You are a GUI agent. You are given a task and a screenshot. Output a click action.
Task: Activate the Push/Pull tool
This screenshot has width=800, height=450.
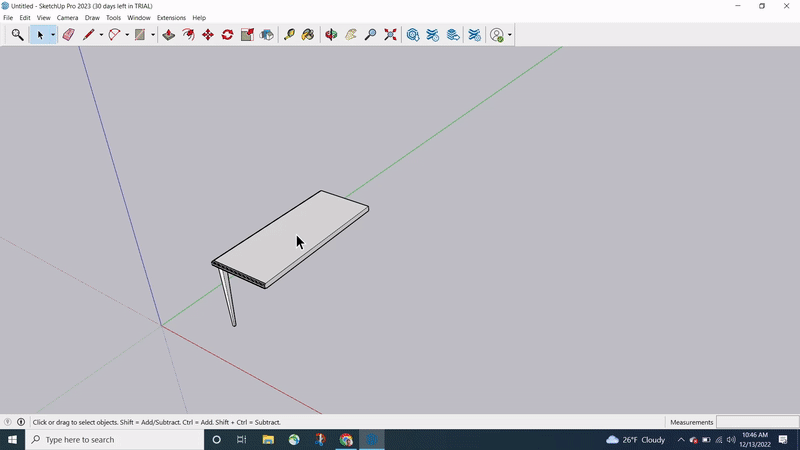pyautogui.click(x=168, y=35)
